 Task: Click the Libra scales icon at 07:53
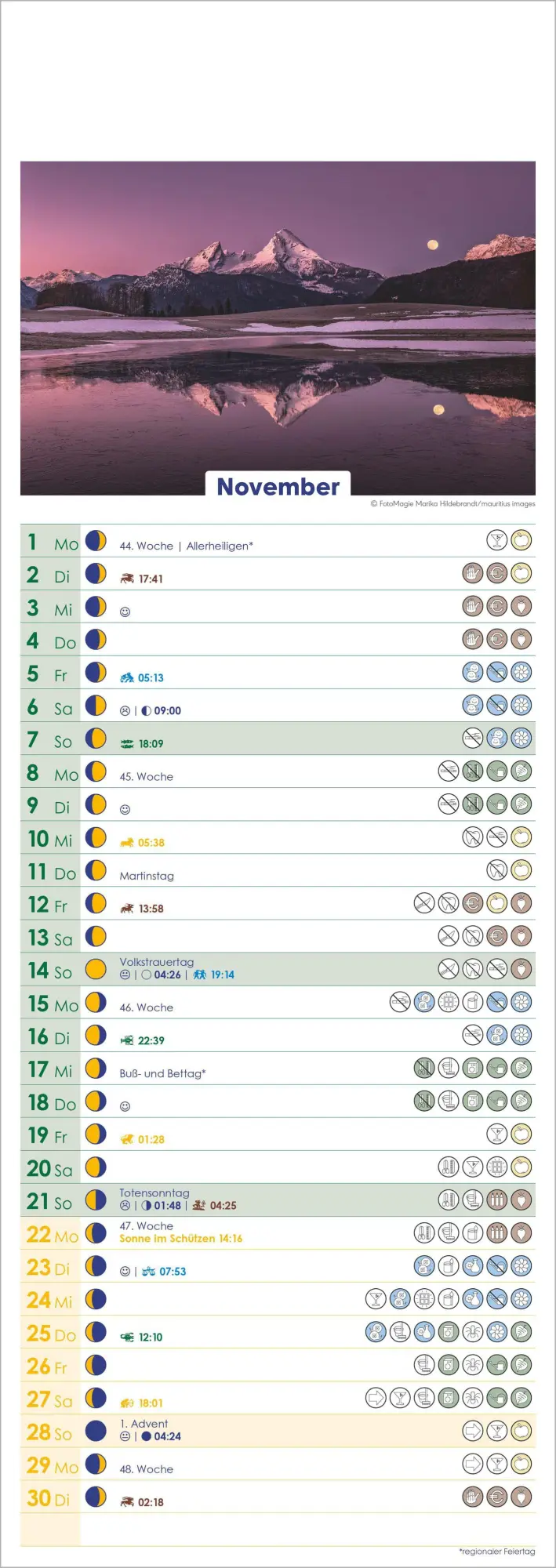click(x=149, y=1272)
